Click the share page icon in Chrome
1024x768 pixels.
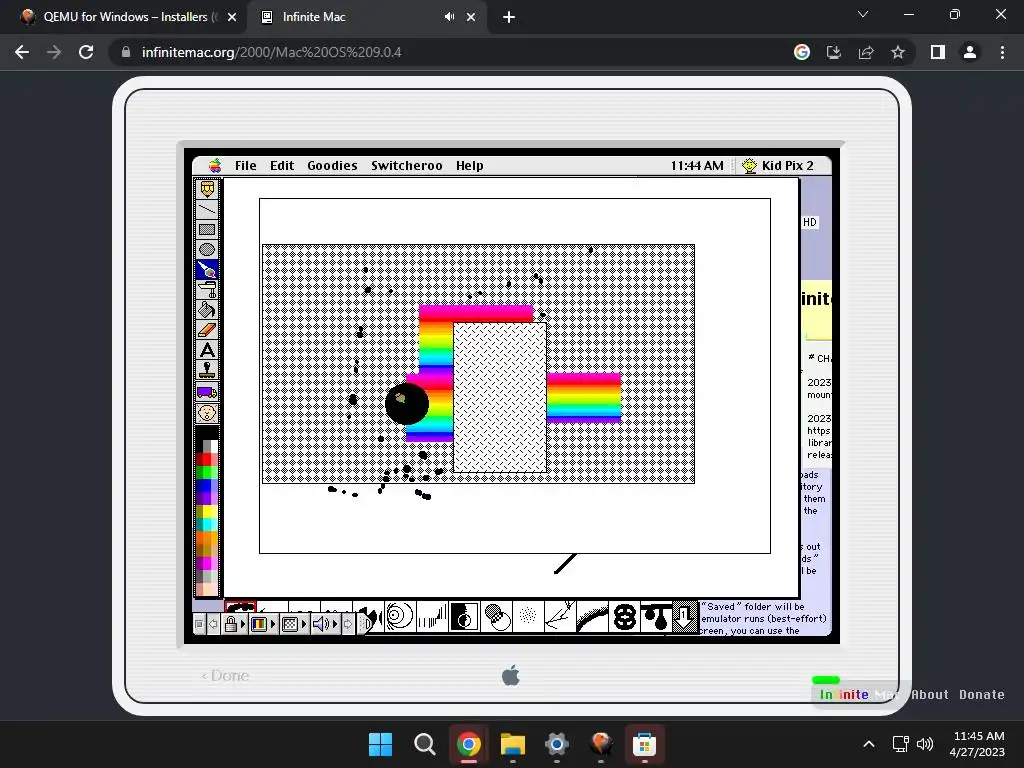coord(866,52)
